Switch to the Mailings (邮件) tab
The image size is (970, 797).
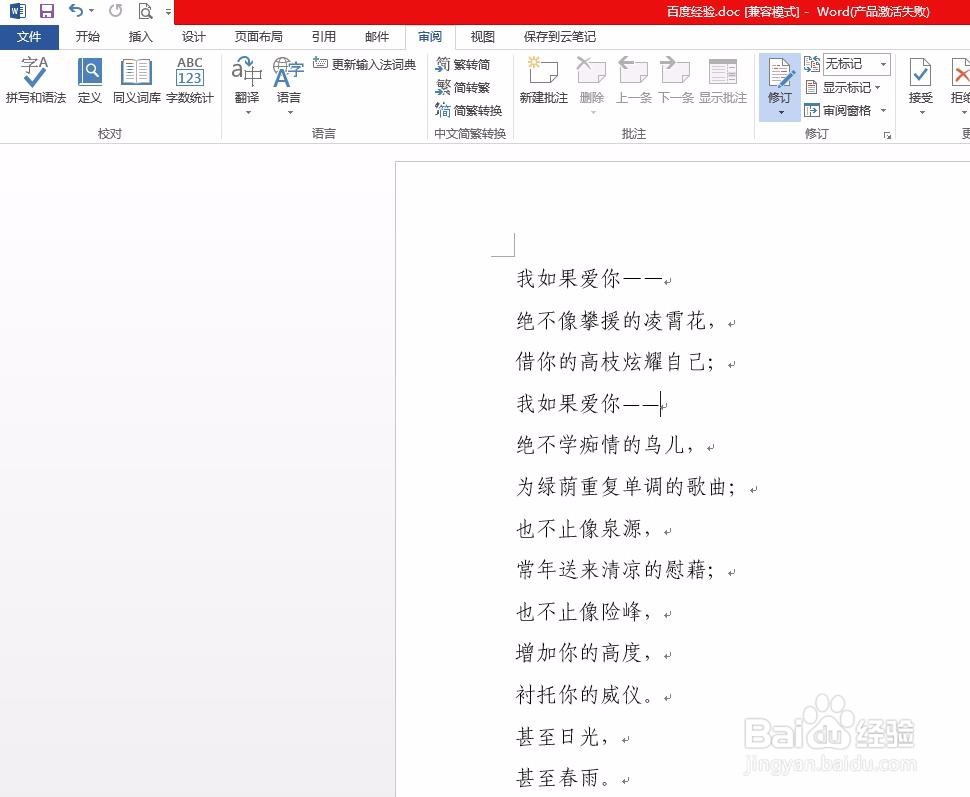click(377, 37)
